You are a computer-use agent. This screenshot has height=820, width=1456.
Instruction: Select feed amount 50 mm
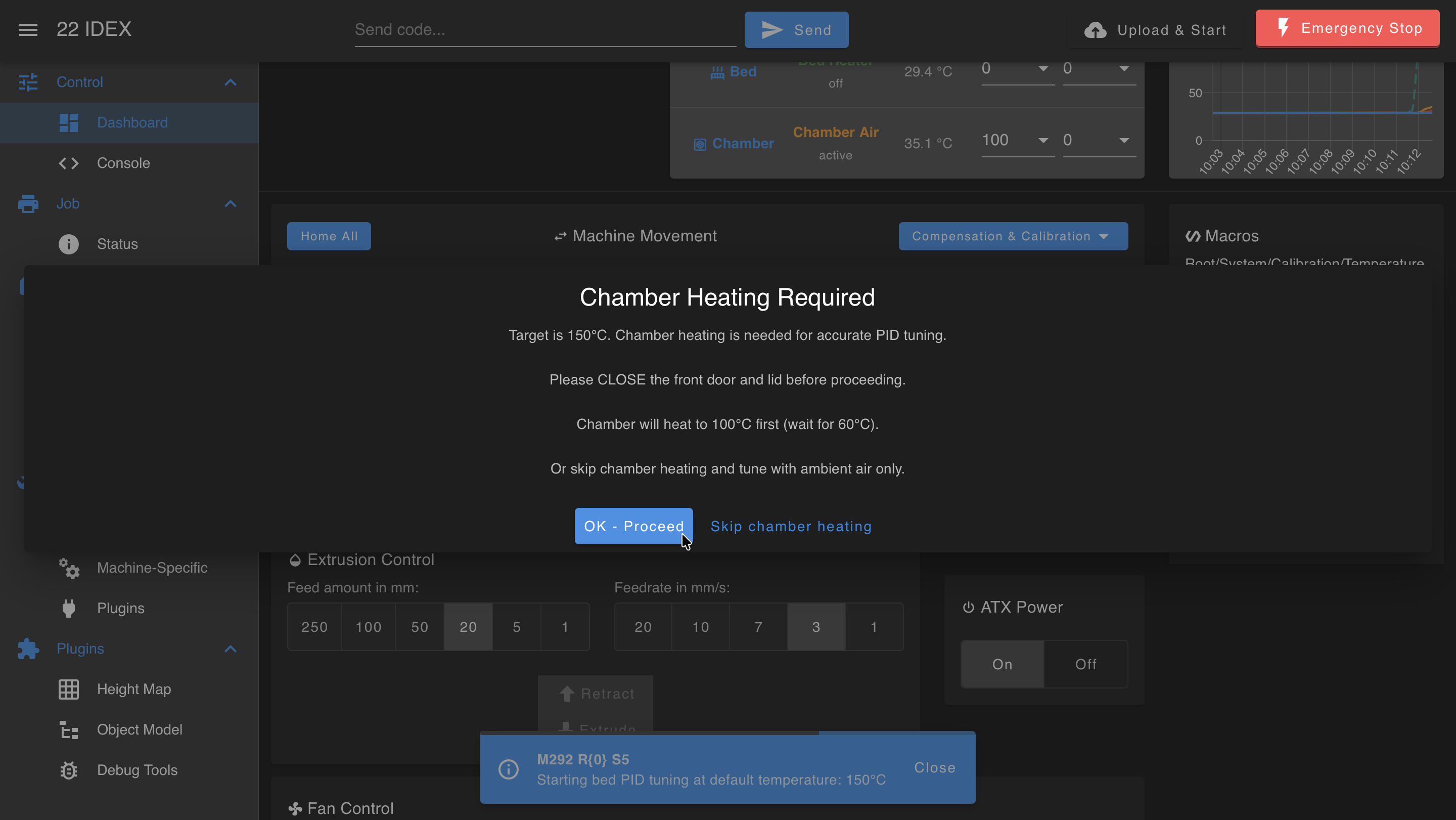(420, 627)
